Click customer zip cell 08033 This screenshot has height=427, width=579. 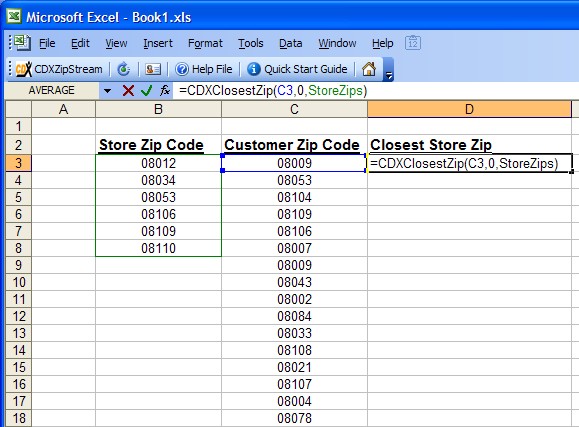294,333
